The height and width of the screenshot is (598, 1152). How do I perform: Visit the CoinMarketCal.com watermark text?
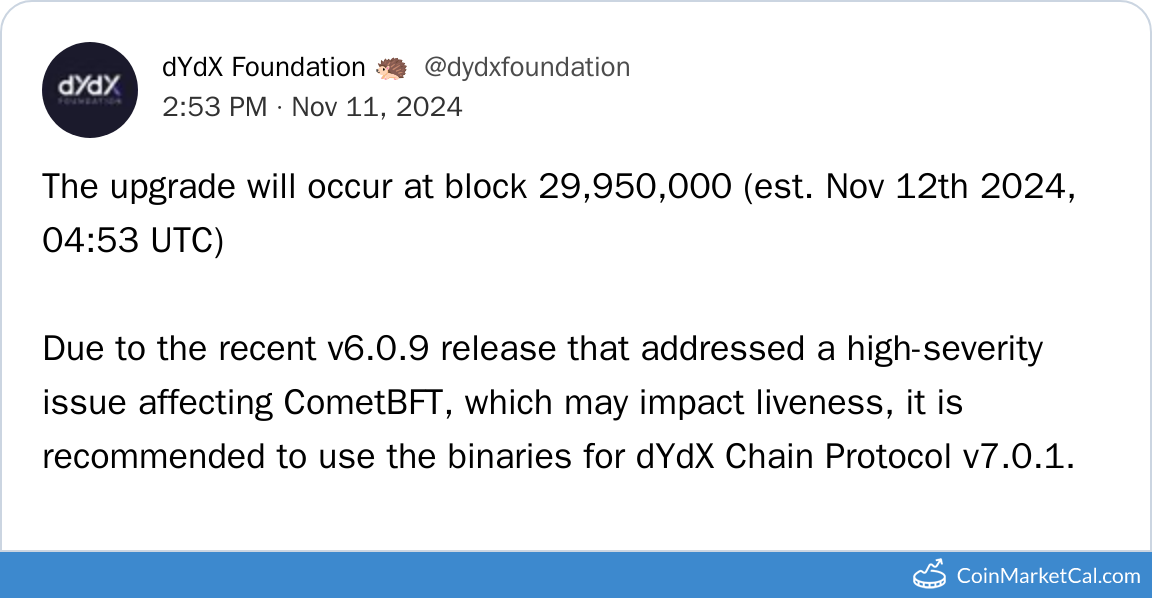pos(1048,576)
